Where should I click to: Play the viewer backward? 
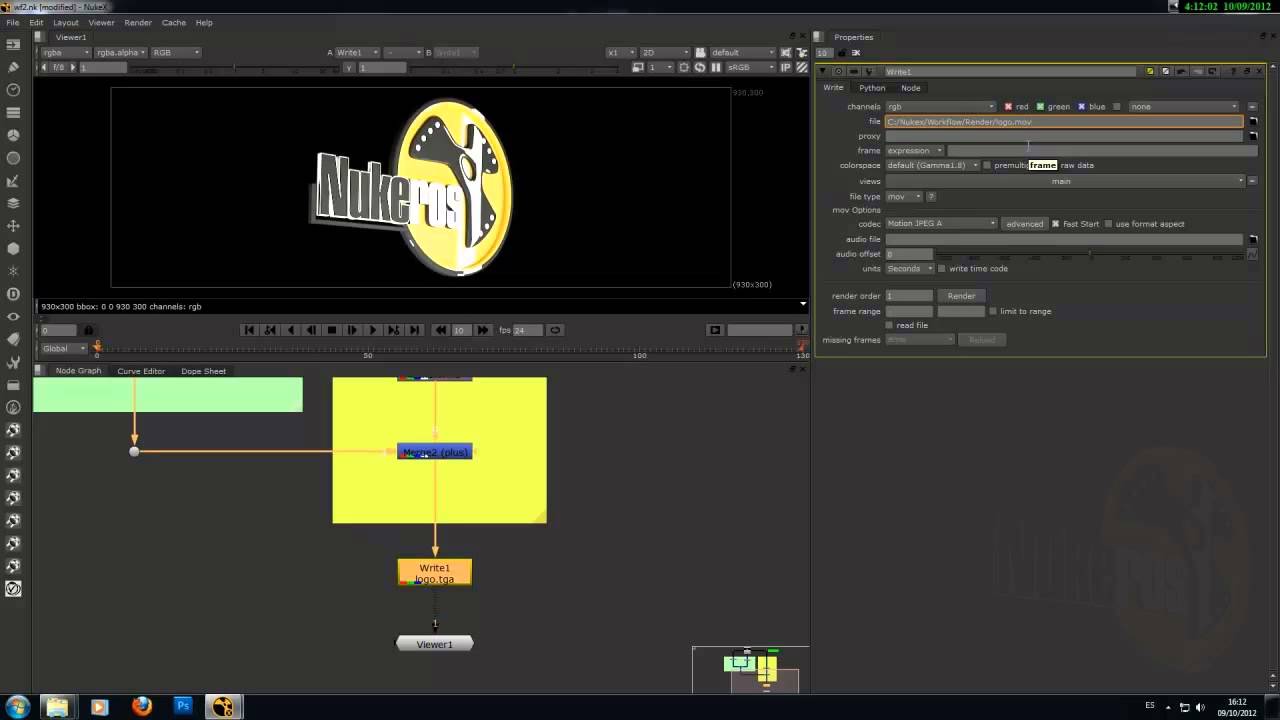[x=291, y=330]
